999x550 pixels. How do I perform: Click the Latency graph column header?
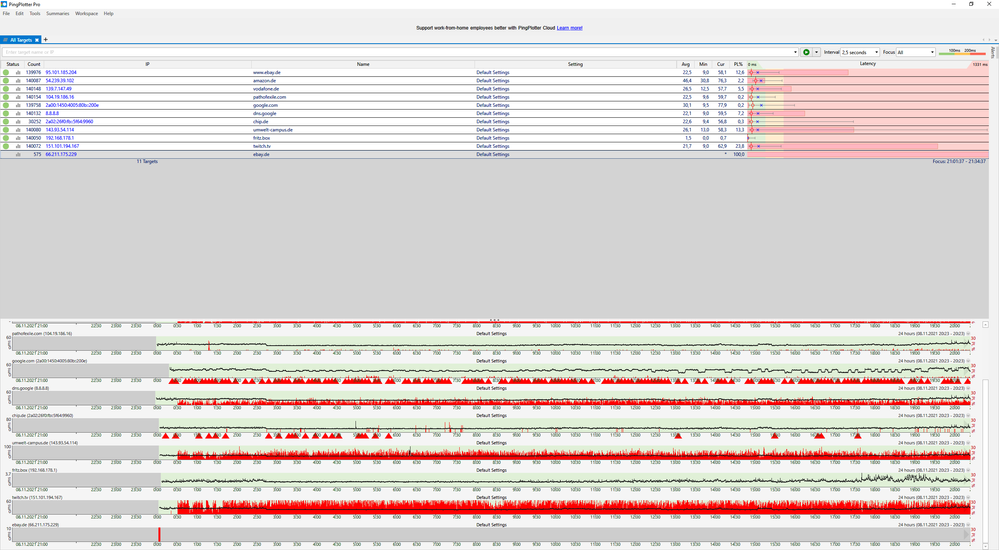[x=868, y=64]
